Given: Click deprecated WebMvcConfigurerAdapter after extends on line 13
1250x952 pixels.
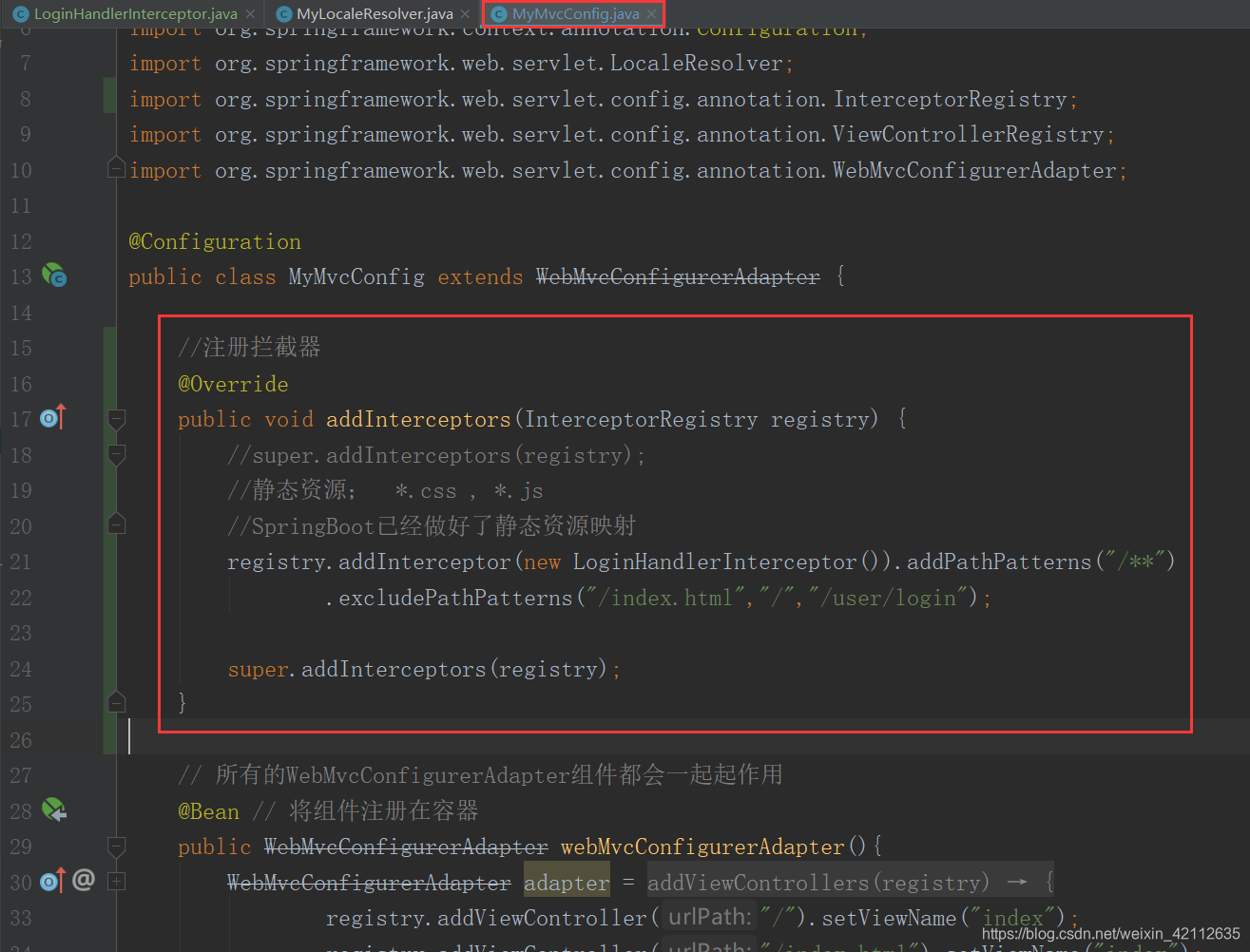Looking at the screenshot, I should pos(678,276).
